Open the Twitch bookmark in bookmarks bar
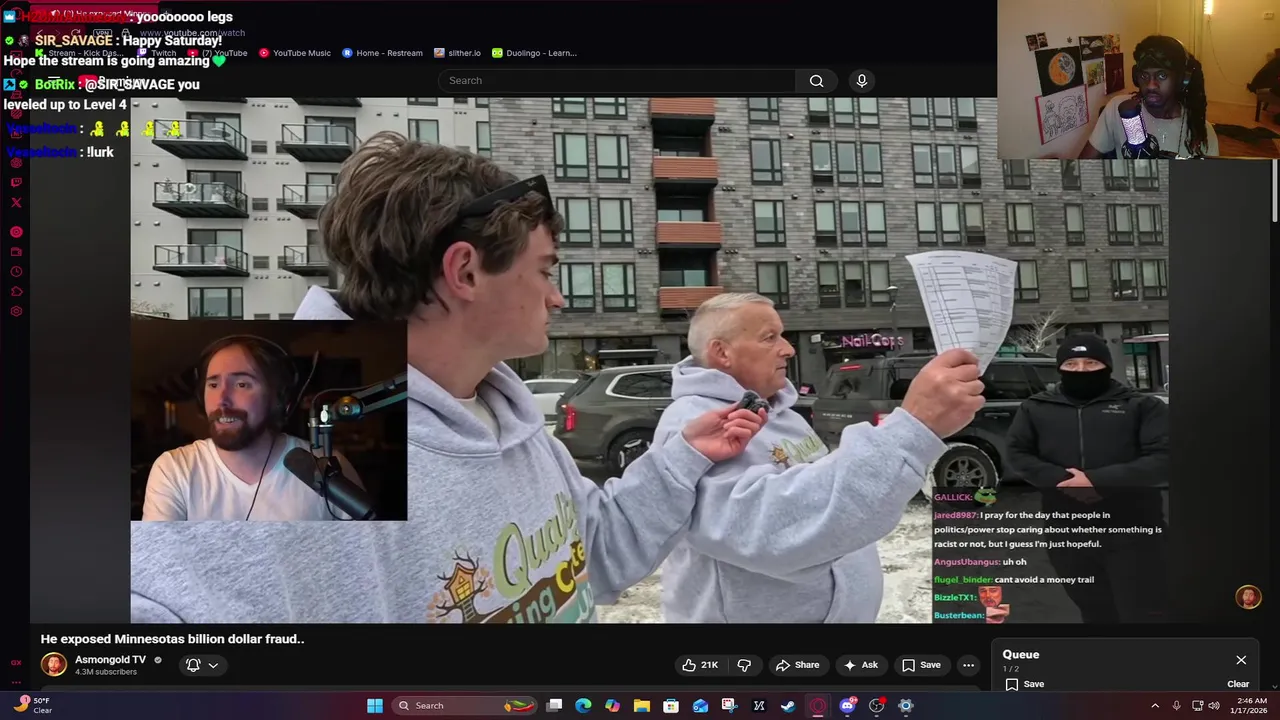This screenshot has height=720, width=1280. (157, 53)
